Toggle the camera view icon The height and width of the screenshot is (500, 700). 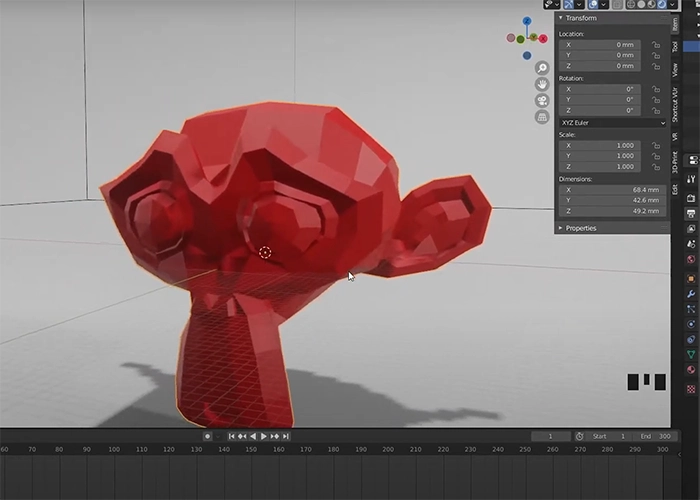point(542,100)
